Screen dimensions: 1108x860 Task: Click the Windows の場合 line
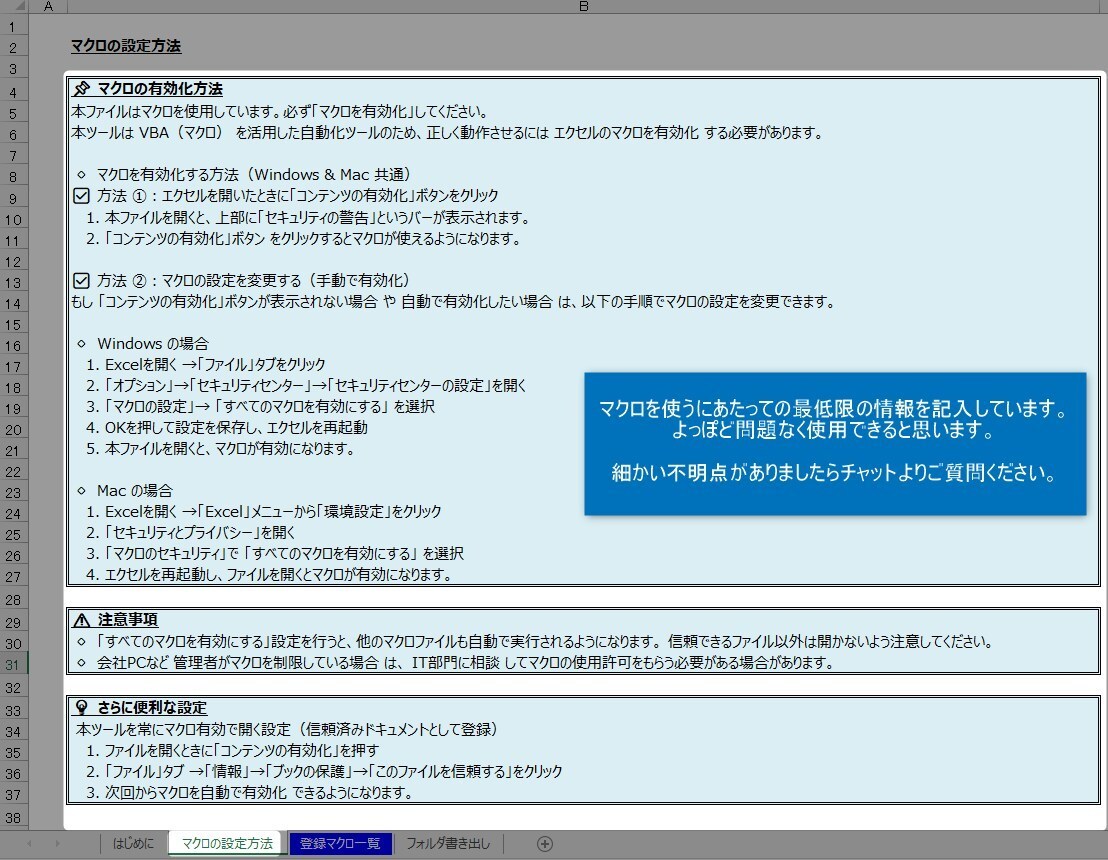pyautogui.click(x=153, y=343)
